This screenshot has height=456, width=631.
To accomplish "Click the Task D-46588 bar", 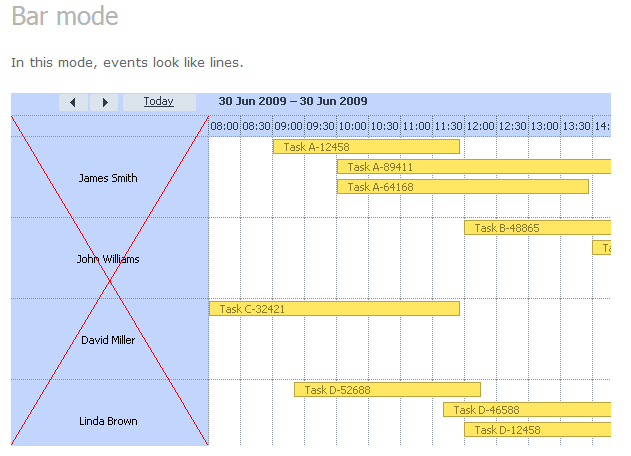I will (x=526, y=410).
